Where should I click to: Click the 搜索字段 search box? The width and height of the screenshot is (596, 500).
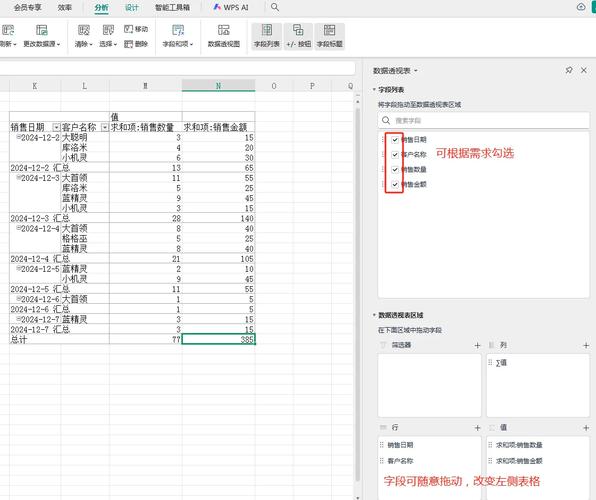click(x=483, y=121)
